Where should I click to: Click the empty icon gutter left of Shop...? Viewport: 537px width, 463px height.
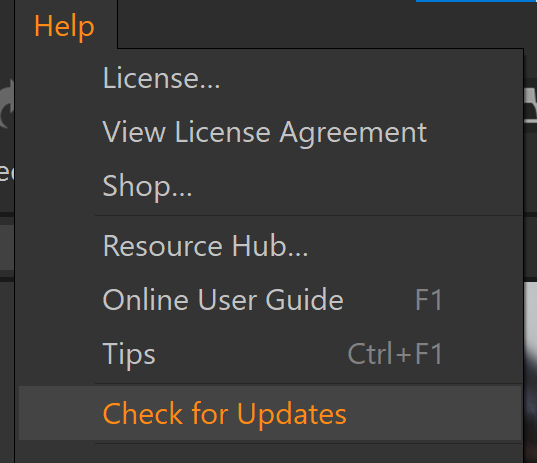[57, 186]
